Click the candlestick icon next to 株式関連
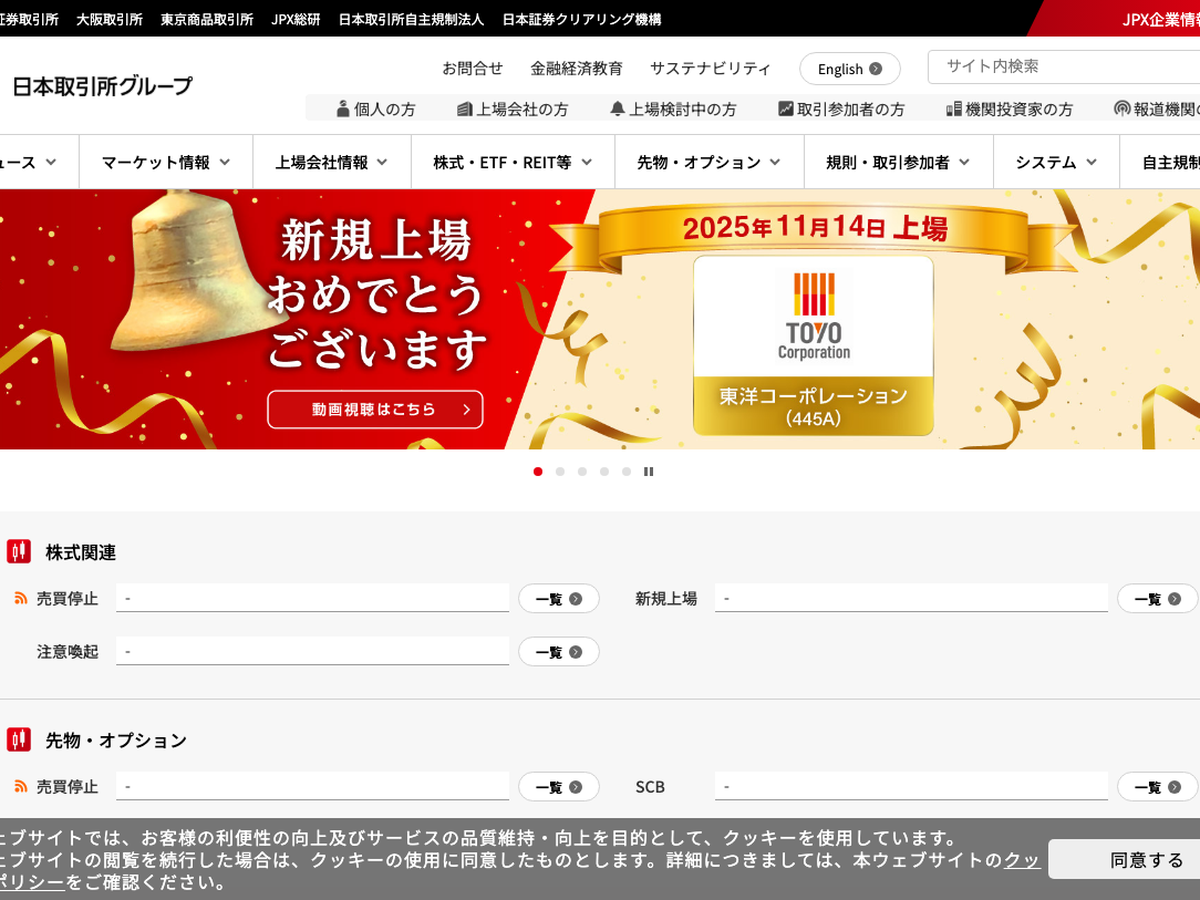 pos(19,551)
